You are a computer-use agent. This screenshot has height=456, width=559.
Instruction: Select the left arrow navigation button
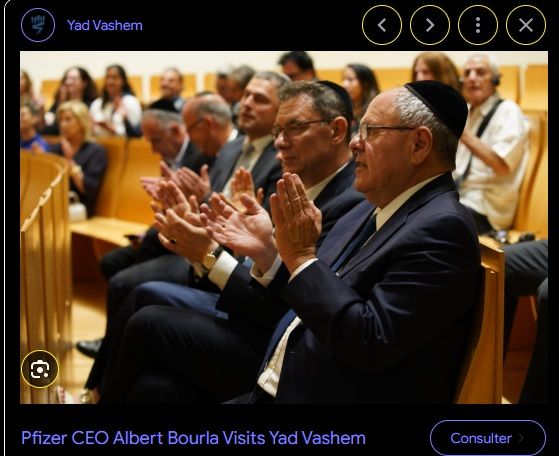tap(382, 25)
